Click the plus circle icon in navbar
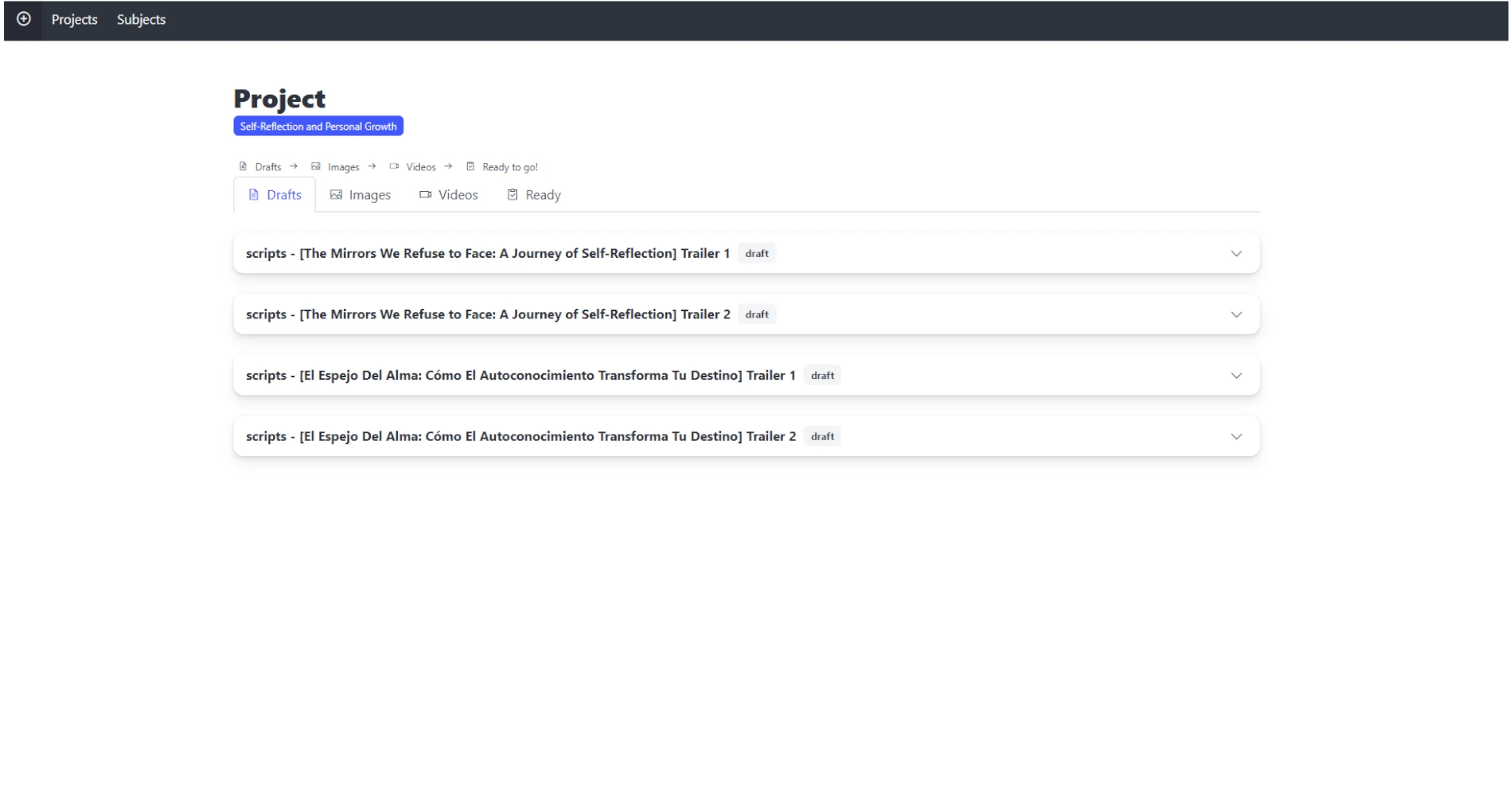The width and height of the screenshot is (1512, 796). [24, 19]
